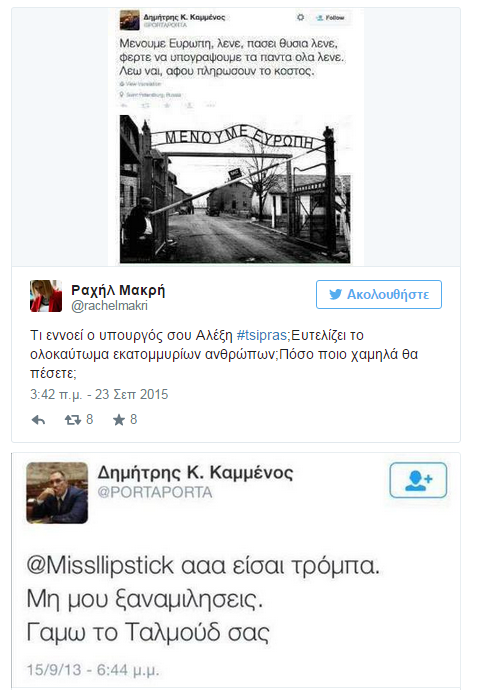Open the 3:42 π.μ. - 23 Σεπ 2015 timestamp

pos(99,394)
